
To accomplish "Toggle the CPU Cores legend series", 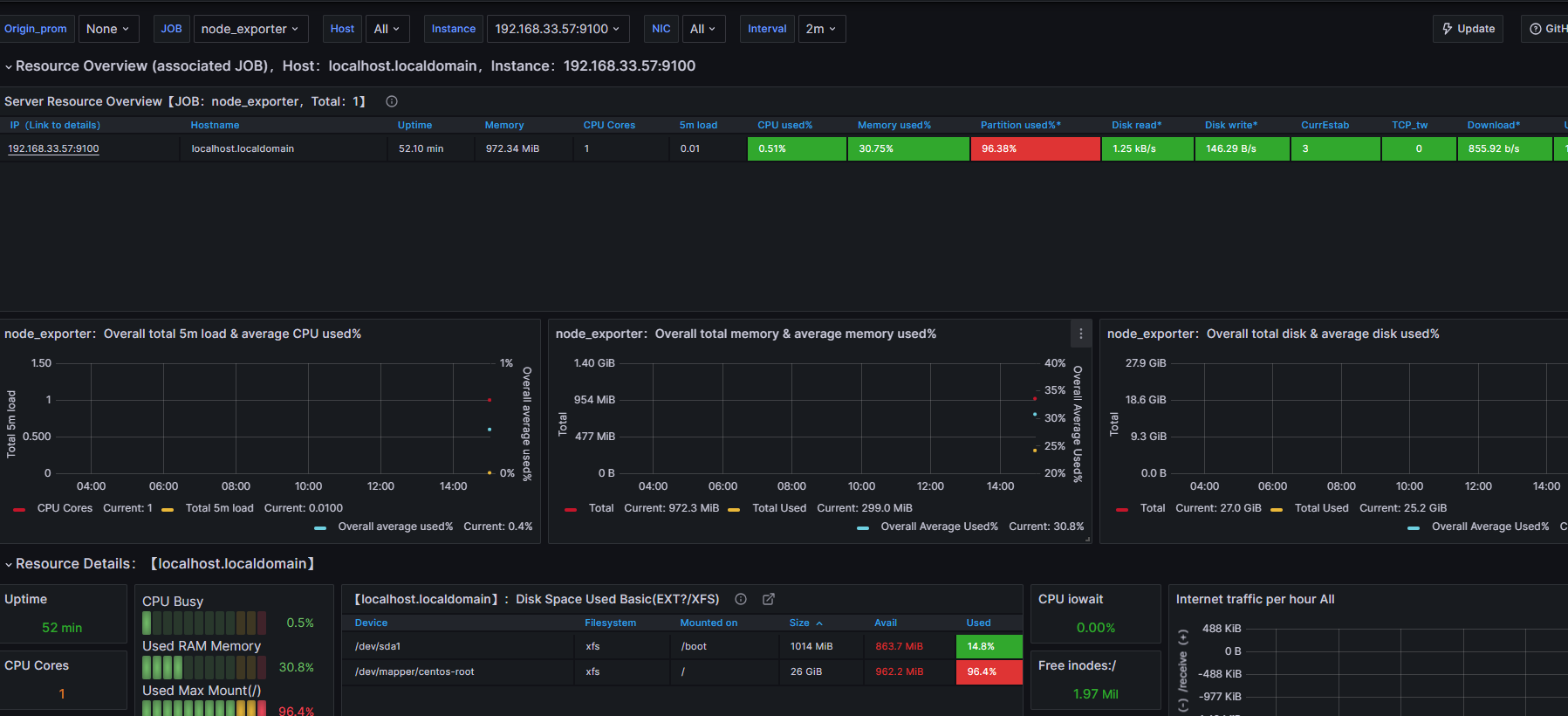I will (x=65, y=508).
